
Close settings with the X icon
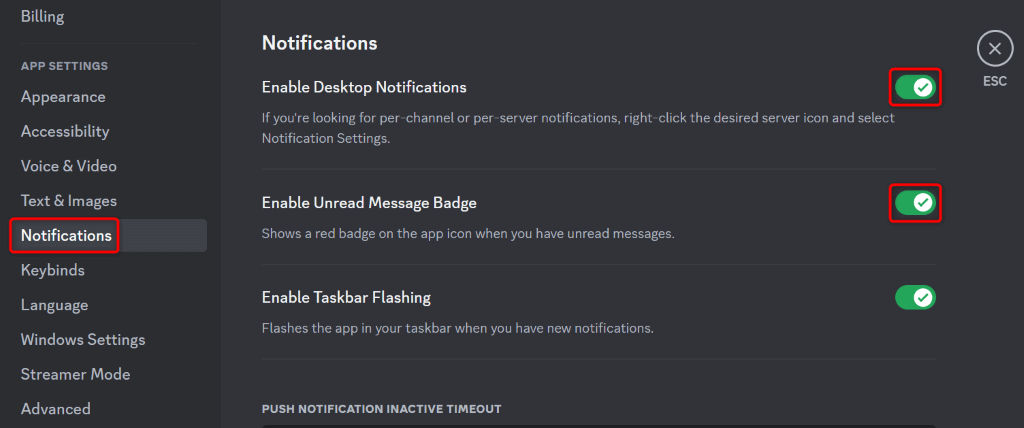(x=994, y=48)
